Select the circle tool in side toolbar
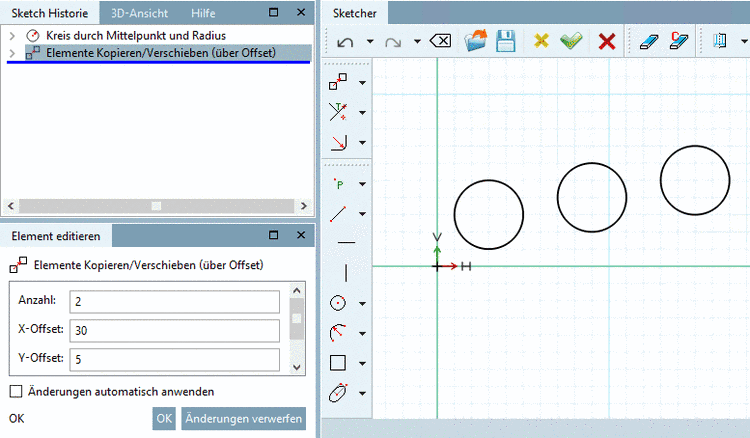The width and height of the screenshot is (750, 438). coord(338,303)
